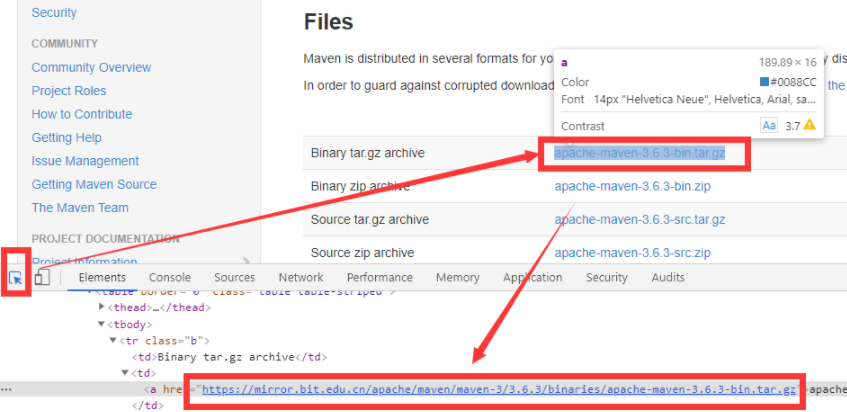This screenshot has height=412, width=847.
Task: Open the Network tab
Action: tap(301, 277)
